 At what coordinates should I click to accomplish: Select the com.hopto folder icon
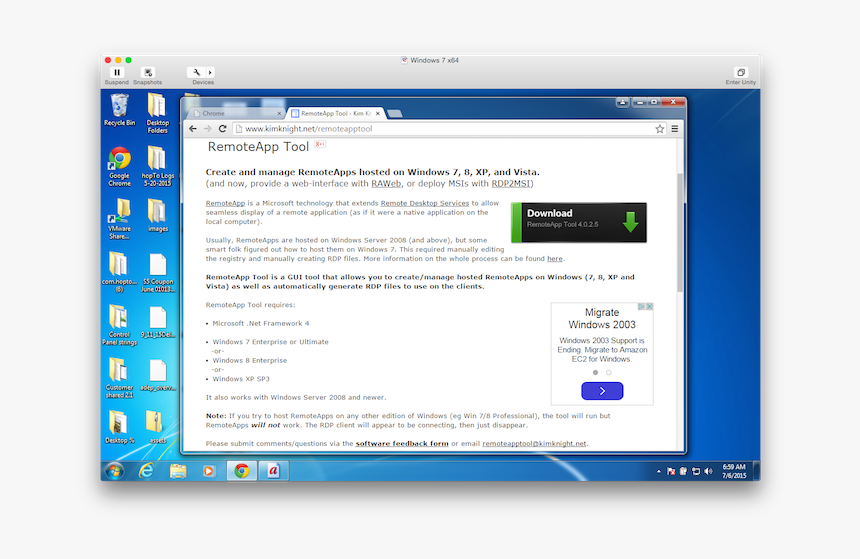119,272
